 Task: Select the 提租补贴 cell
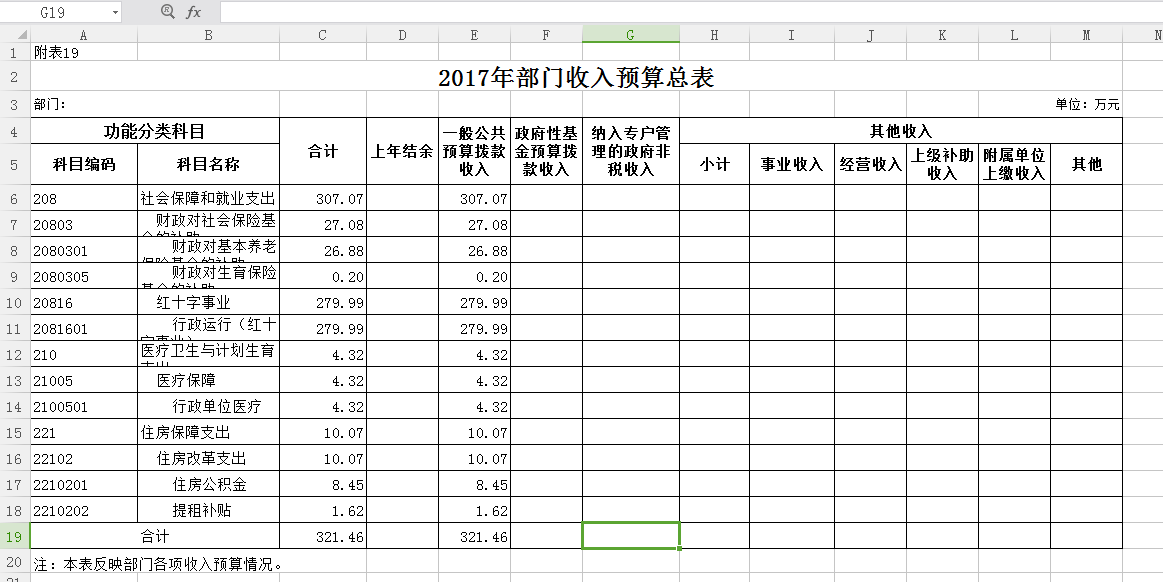(208, 510)
